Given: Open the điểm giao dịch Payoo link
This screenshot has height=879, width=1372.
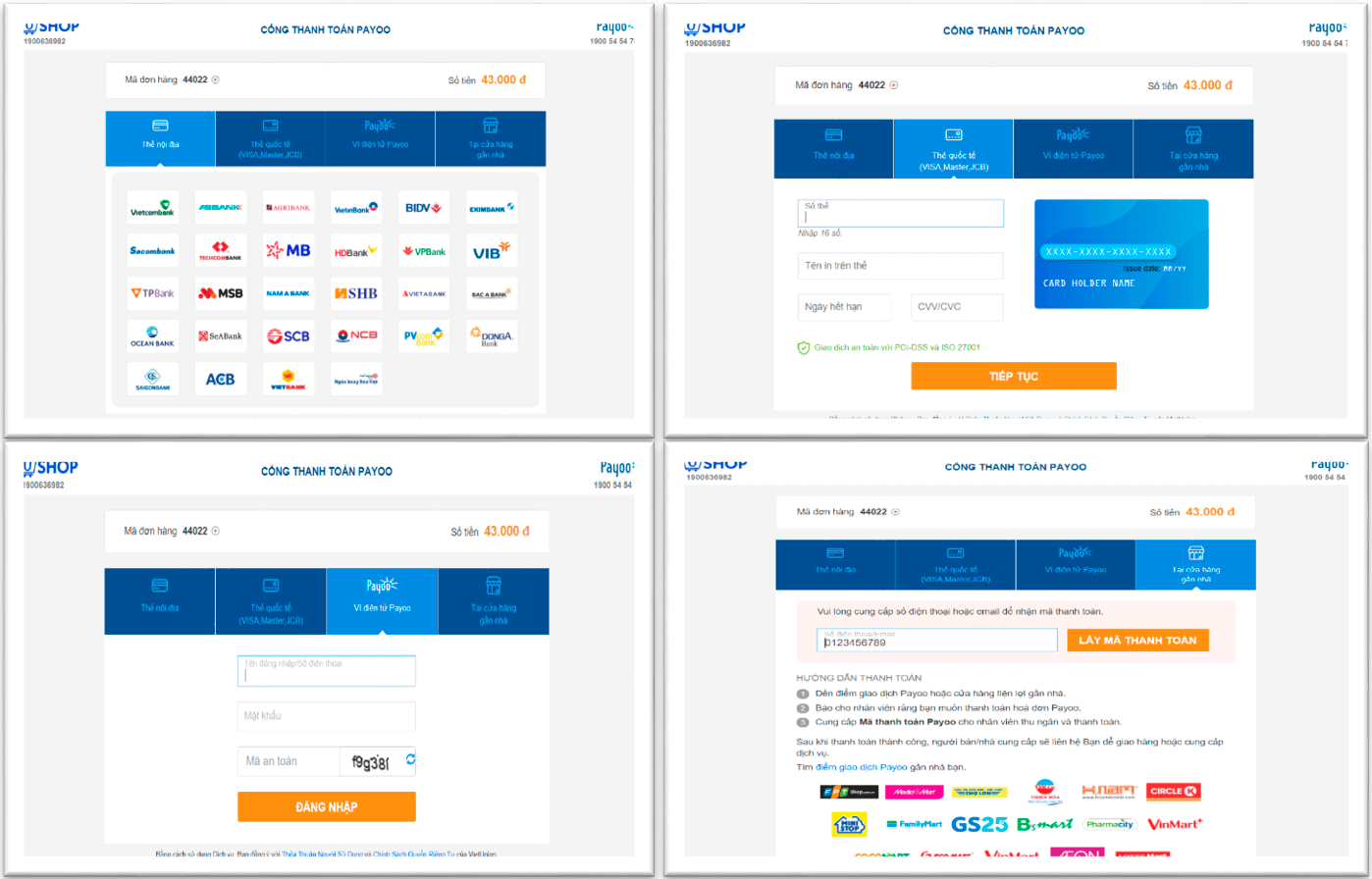Looking at the screenshot, I should [x=862, y=766].
